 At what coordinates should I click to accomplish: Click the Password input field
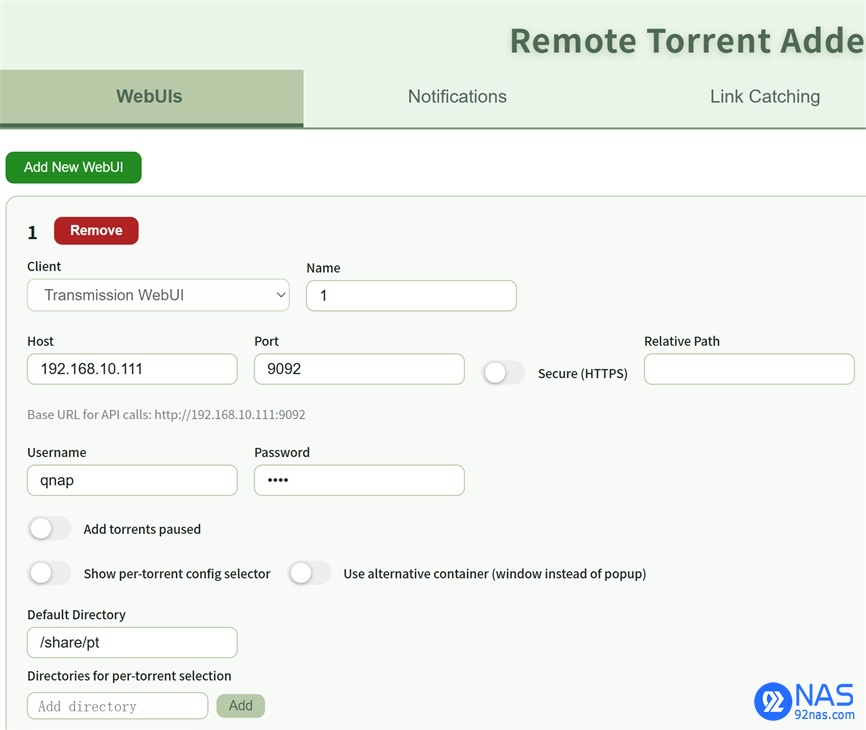359,480
